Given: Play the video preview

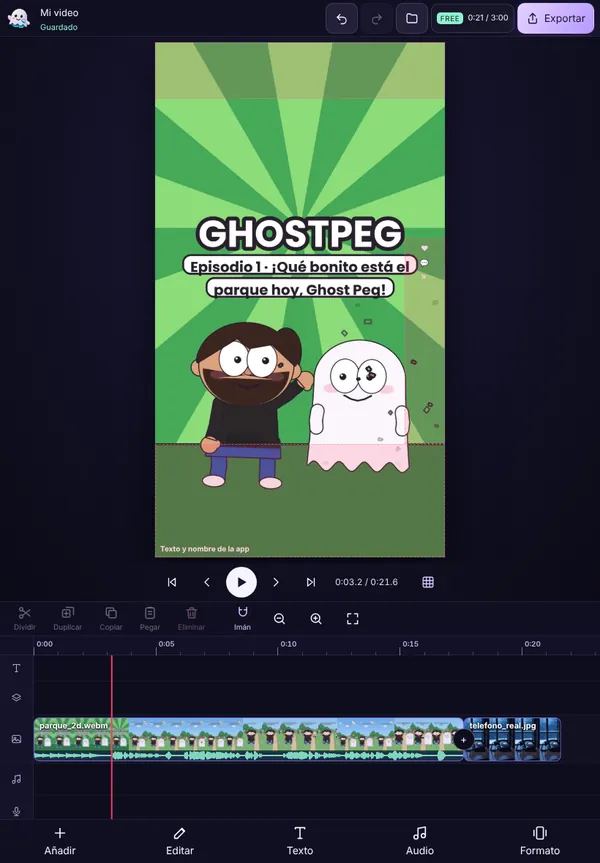Looking at the screenshot, I should [241, 582].
